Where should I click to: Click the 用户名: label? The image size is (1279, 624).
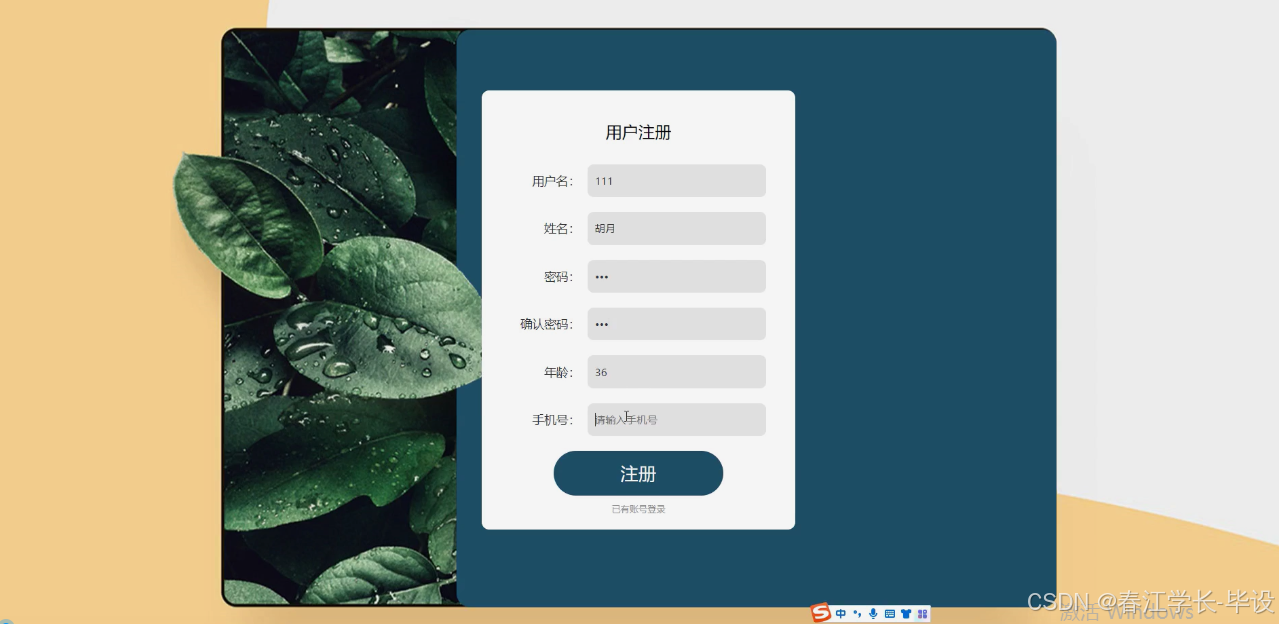552,181
